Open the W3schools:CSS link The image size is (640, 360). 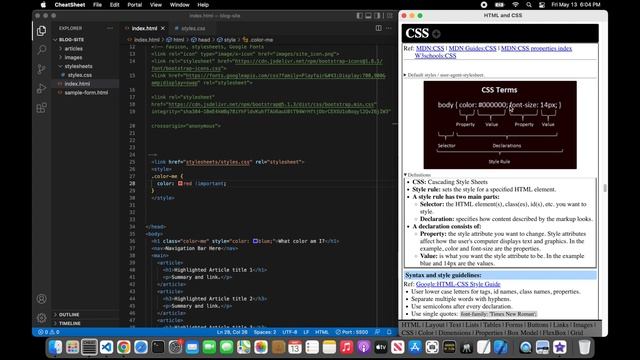click(x=436, y=56)
